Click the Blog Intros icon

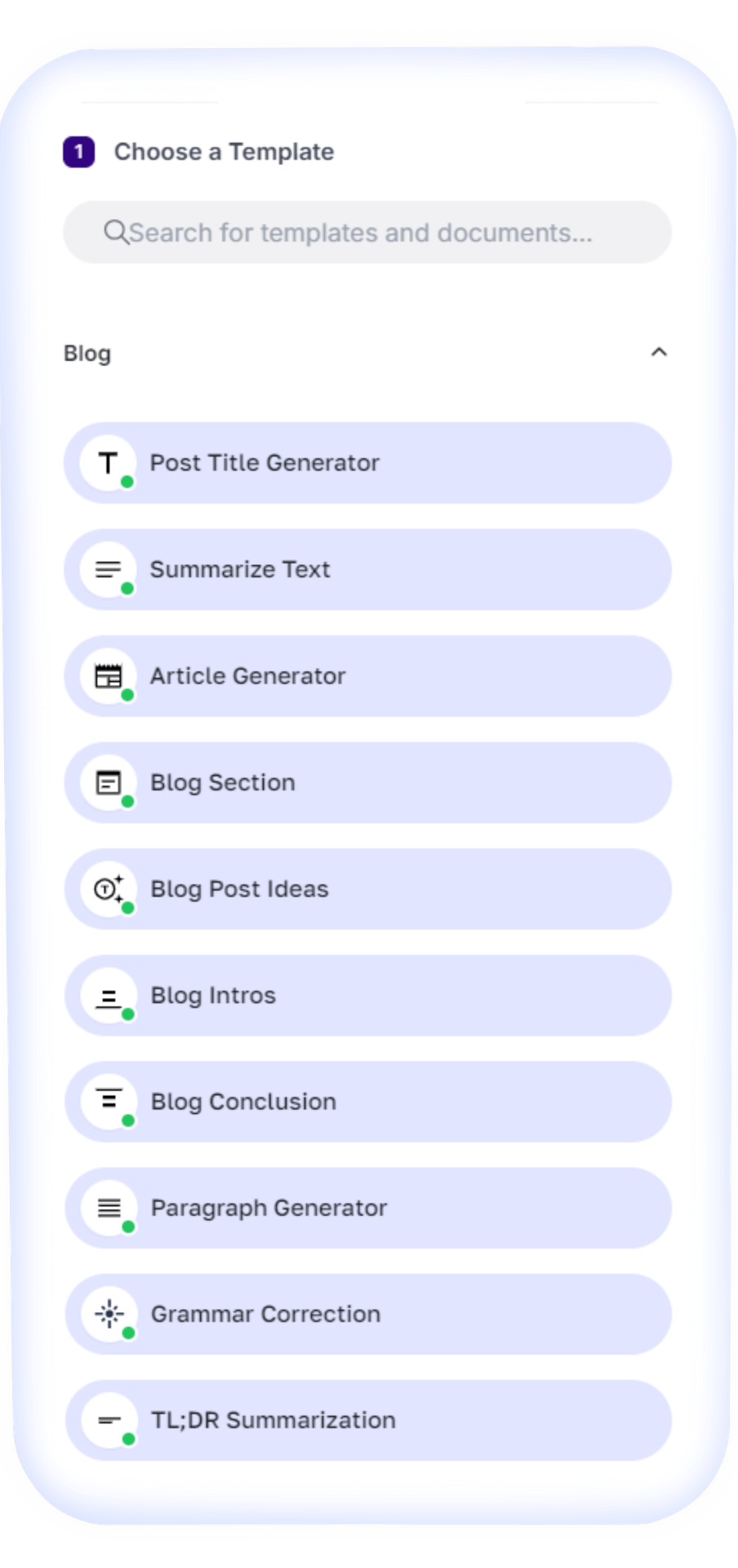tap(108, 996)
